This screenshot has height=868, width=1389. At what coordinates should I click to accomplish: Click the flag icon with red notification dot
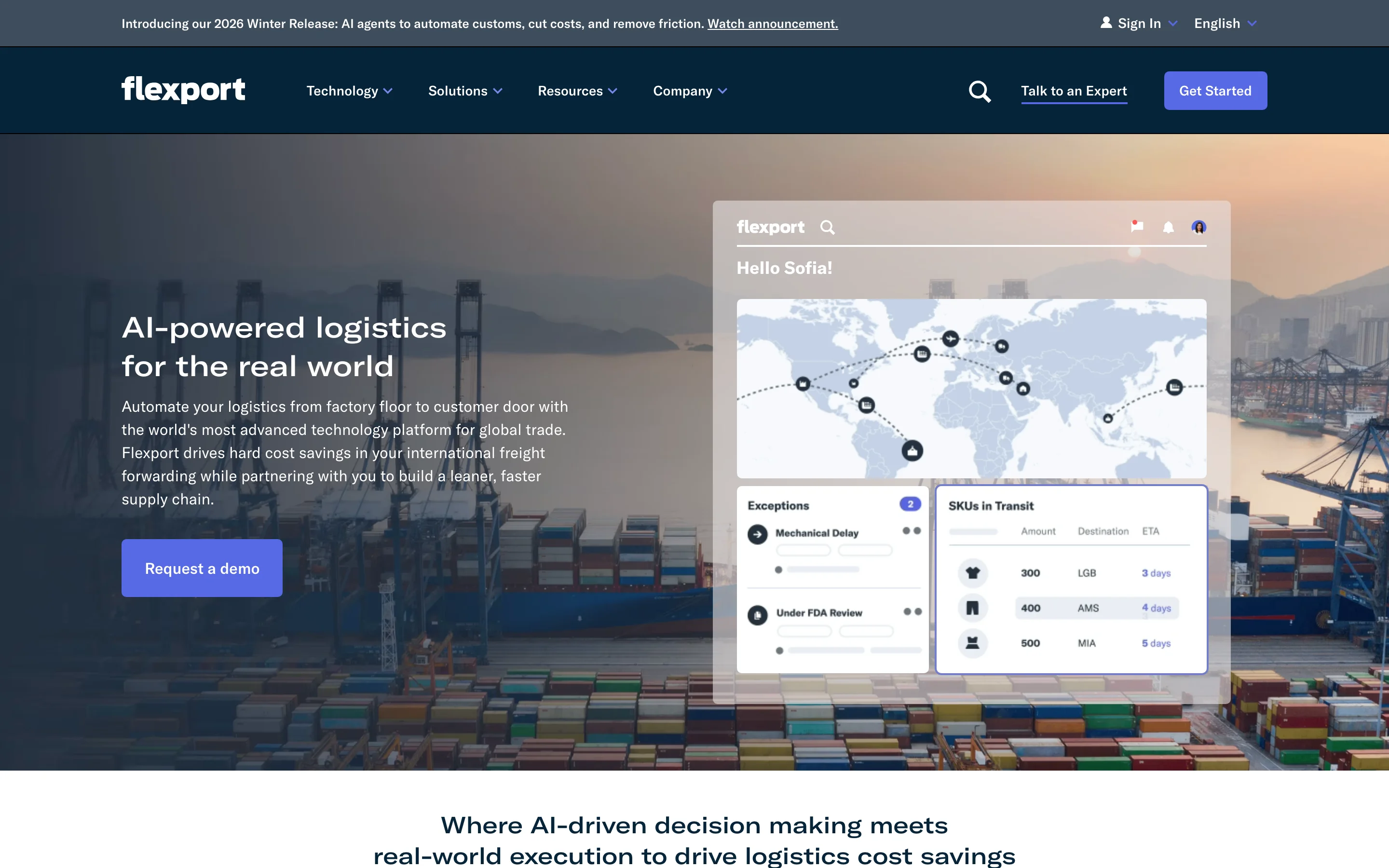coord(1137,226)
